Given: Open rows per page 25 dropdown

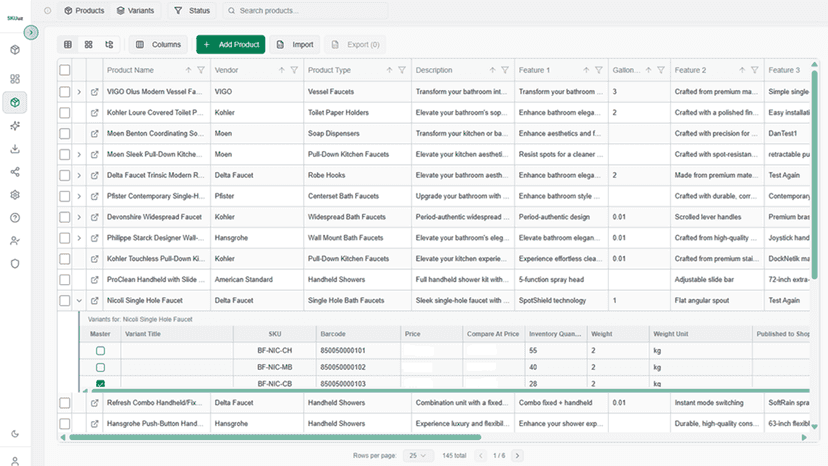Looking at the screenshot, I should coord(418,455).
